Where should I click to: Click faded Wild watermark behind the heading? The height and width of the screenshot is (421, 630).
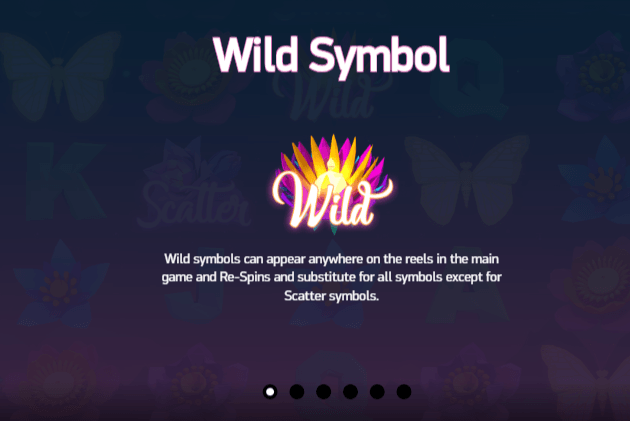(331, 94)
